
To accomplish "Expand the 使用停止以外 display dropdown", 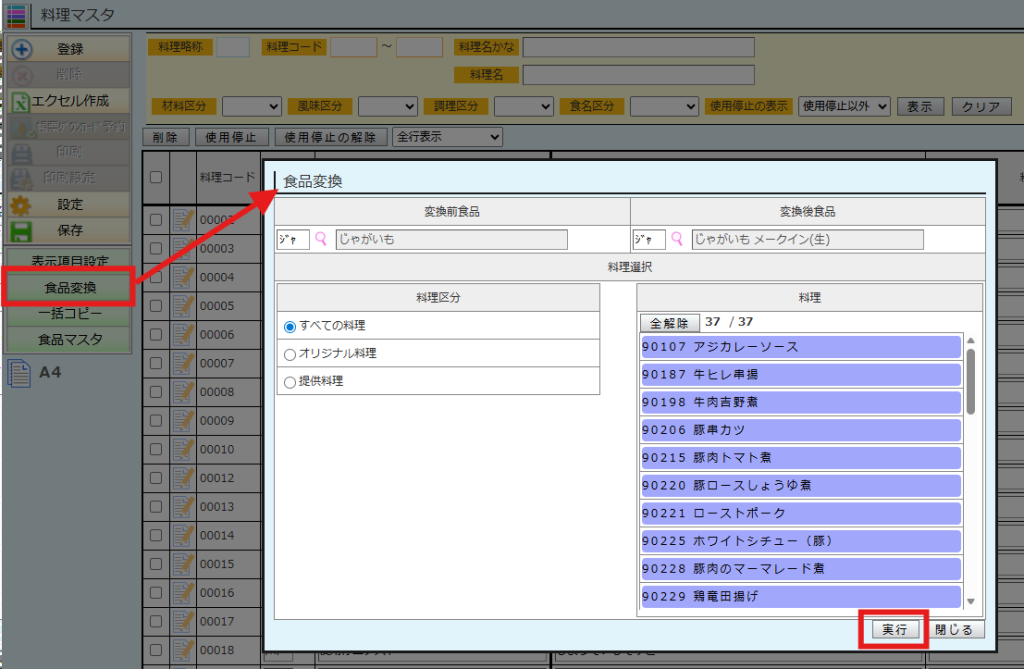I will pos(843,106).
